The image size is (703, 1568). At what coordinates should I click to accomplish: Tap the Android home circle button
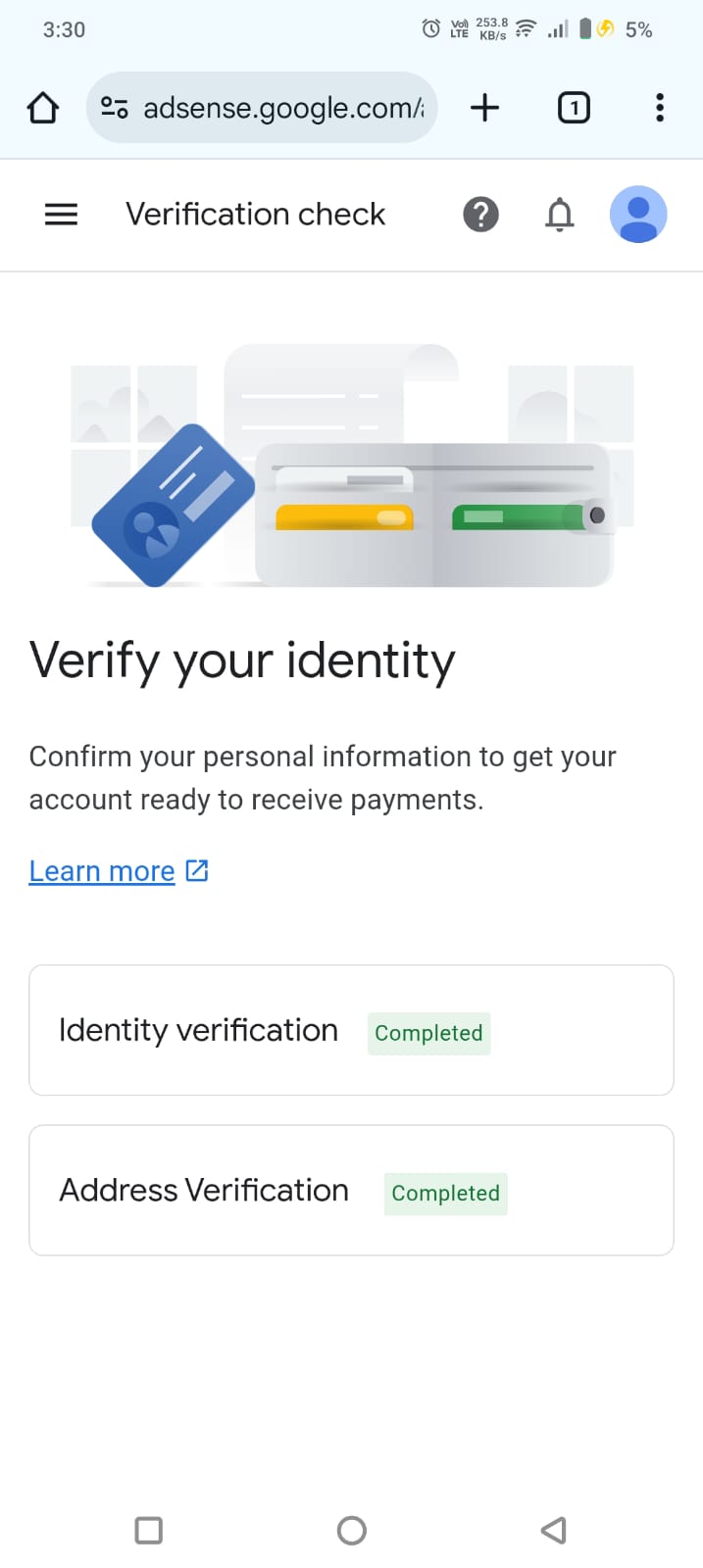[351, 1530]
